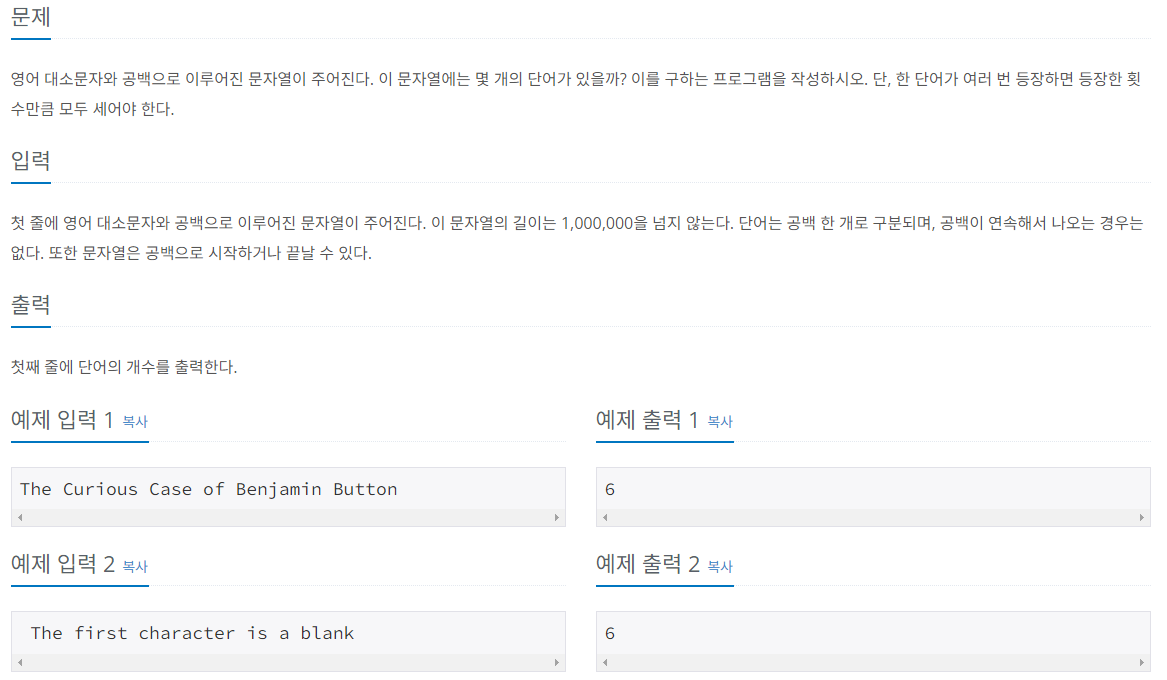Screen dimensions: 1167x680
Task: Click the 출력 section heading
Action: pyautogui.click(x=31, y=305)
